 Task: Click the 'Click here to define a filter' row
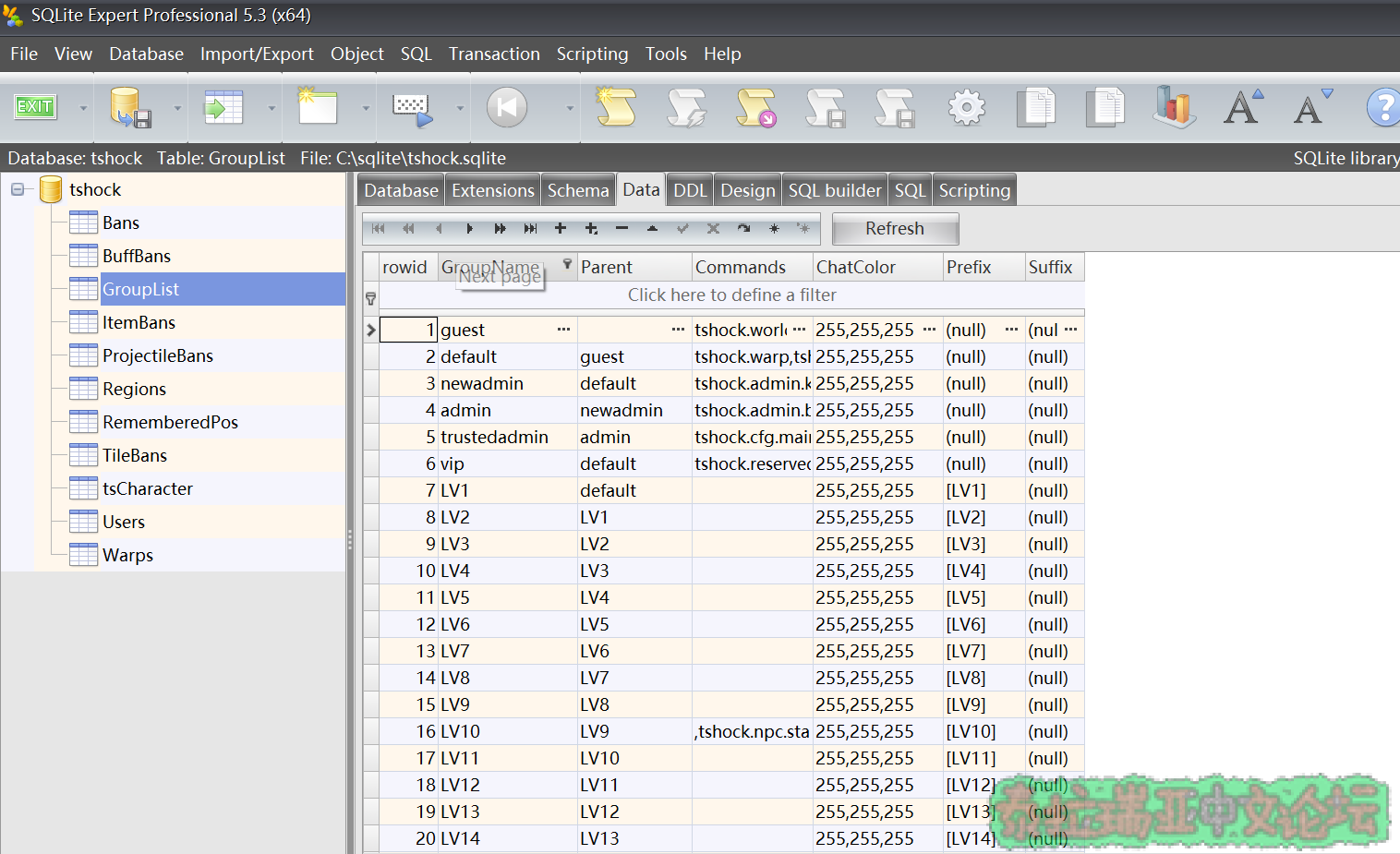click(731, 295)
